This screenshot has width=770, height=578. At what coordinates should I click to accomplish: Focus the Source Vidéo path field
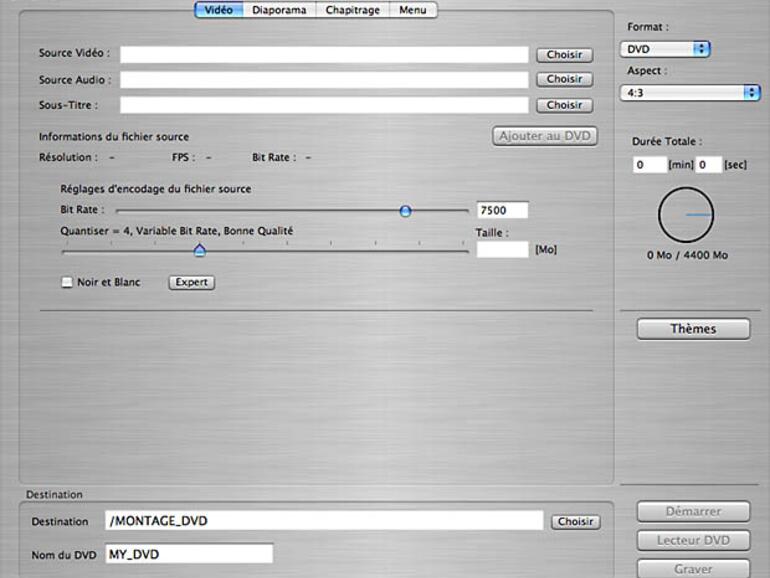pos(324,55)
